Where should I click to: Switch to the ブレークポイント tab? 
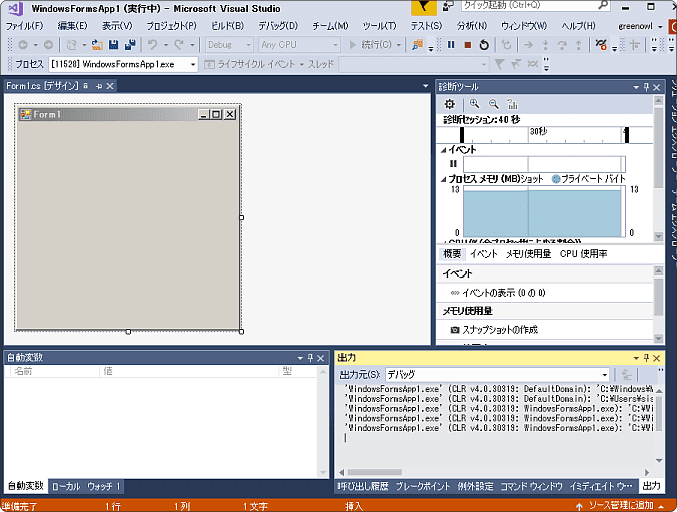(x=423, y=487)
